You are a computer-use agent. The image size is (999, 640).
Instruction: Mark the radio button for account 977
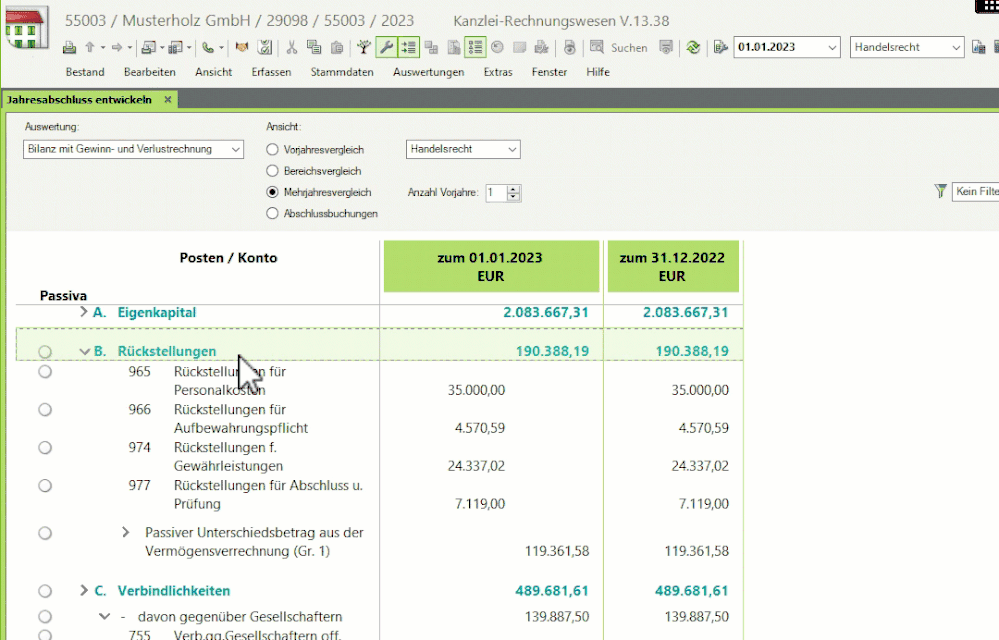45,486
